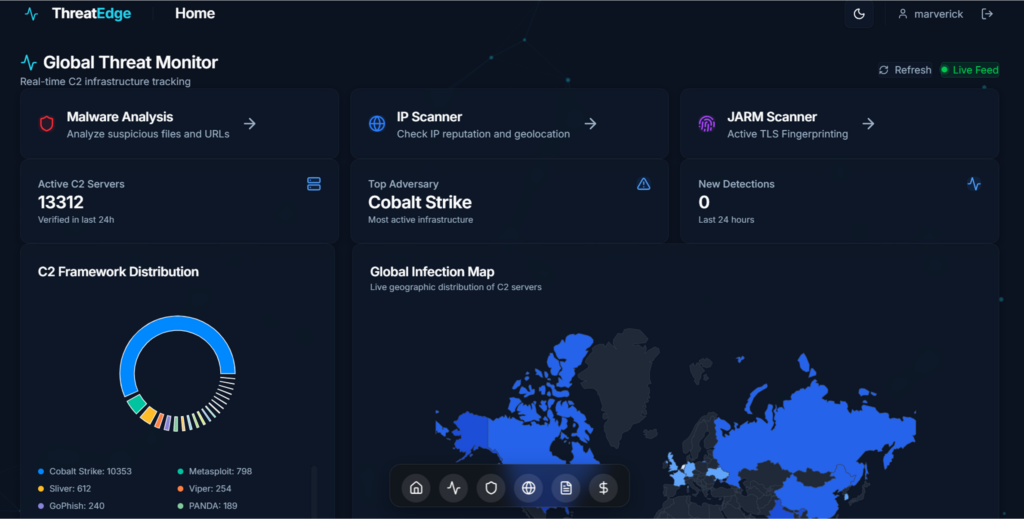Click the pulse icon in New Detections
1024x519 pixels.
974,184
